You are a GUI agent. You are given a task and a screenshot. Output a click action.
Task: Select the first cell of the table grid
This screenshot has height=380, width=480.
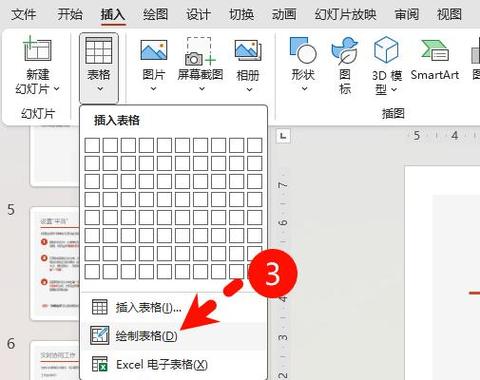click(x=92, y=146)
